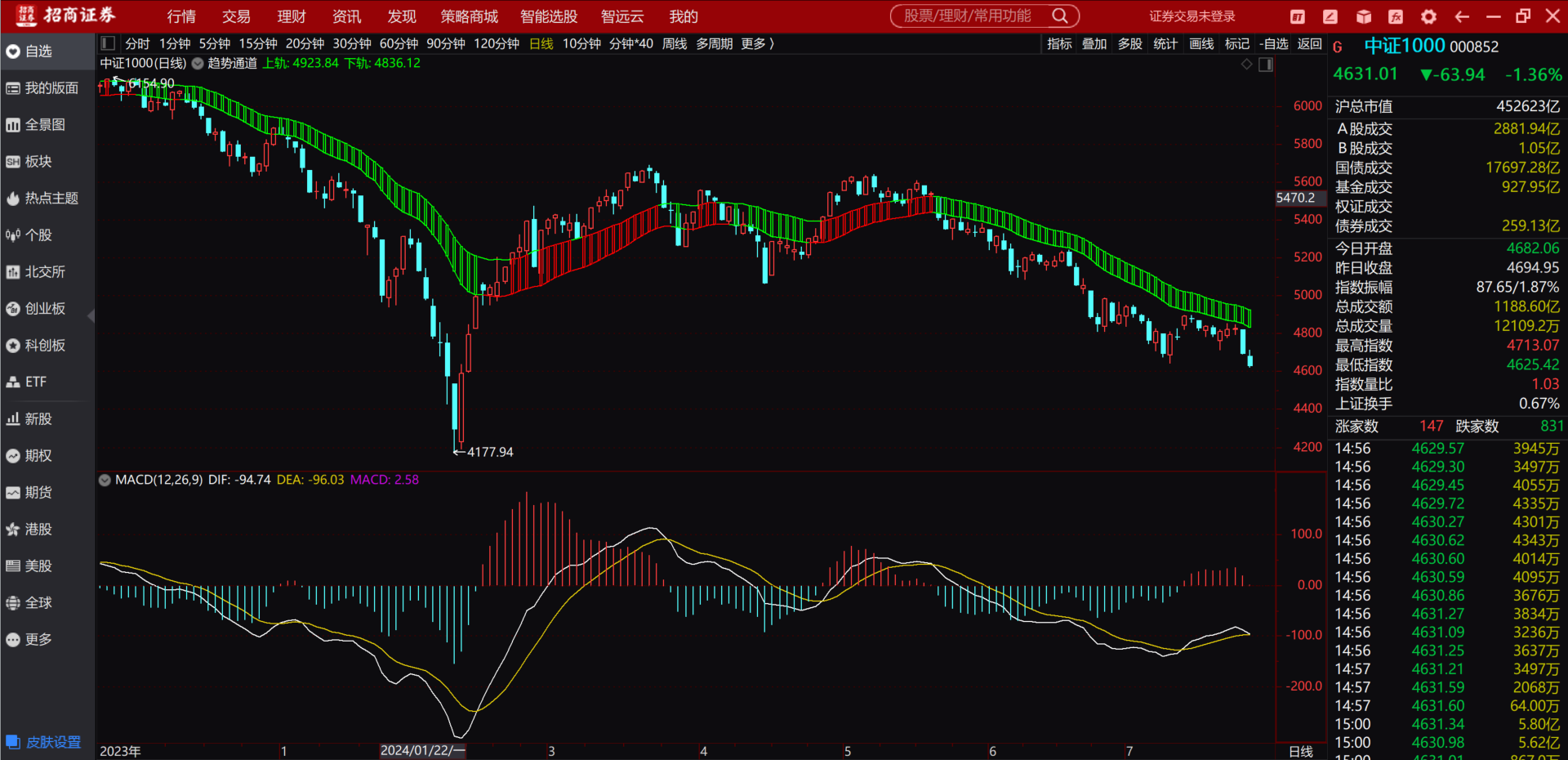Switch to 分时 intraday chart

[137, 43]
